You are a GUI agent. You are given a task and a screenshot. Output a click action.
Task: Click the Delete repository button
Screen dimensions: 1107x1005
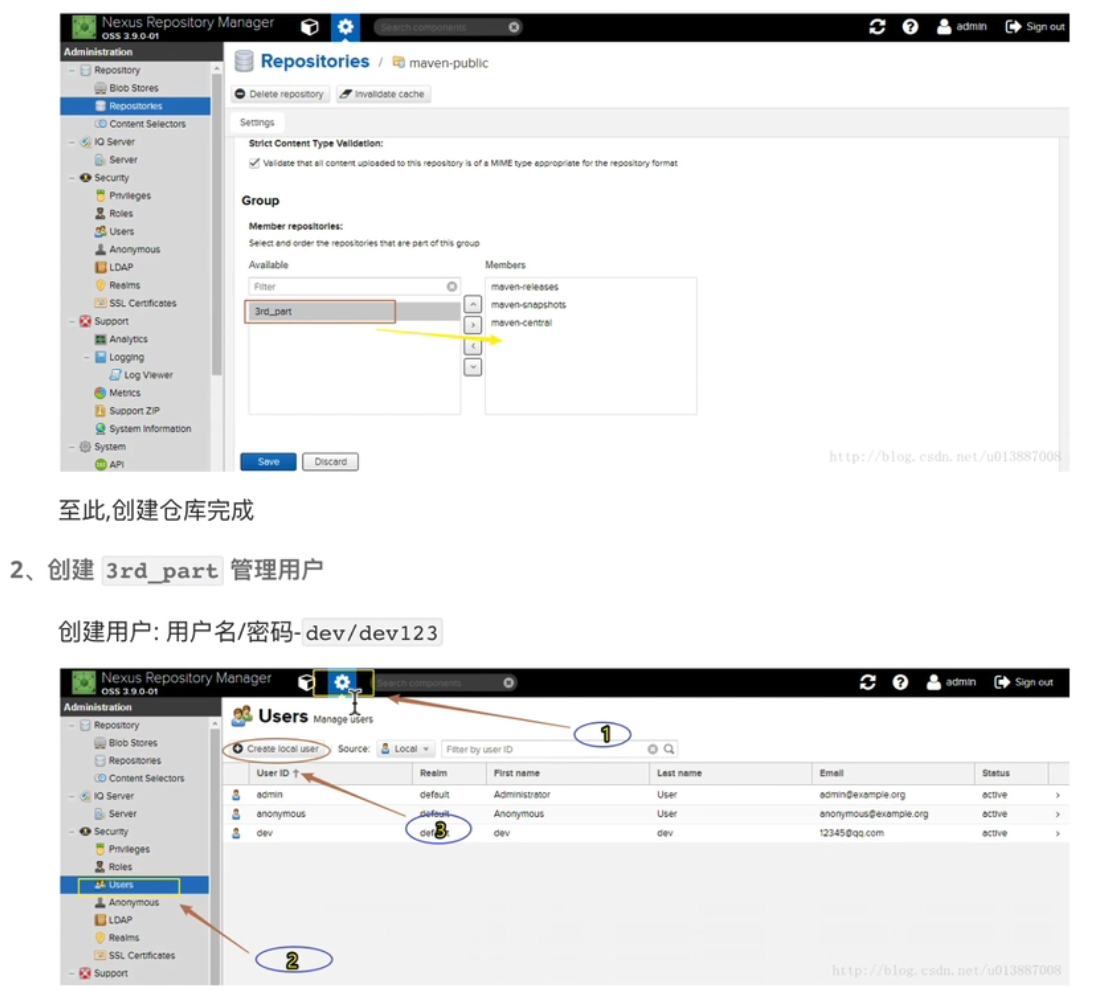(x=280, y=94)
